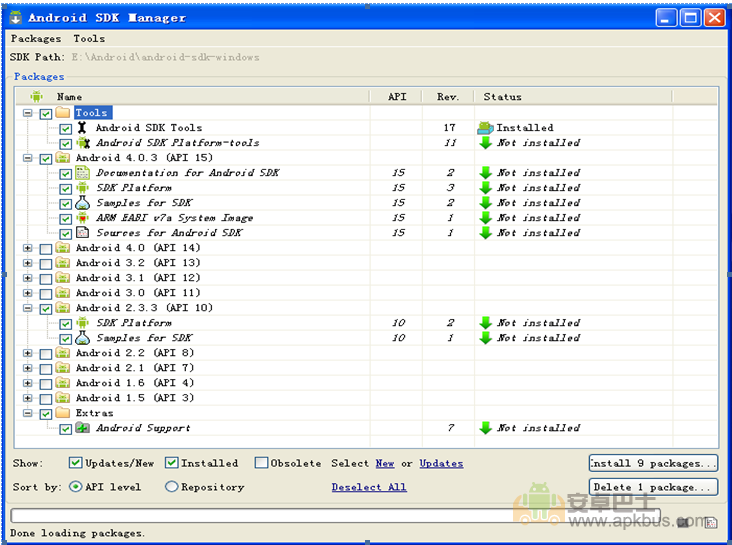Viewport: 732px width, 545px height.
Task: Click the Tools folder icon
Action: [x=63, y=112]
